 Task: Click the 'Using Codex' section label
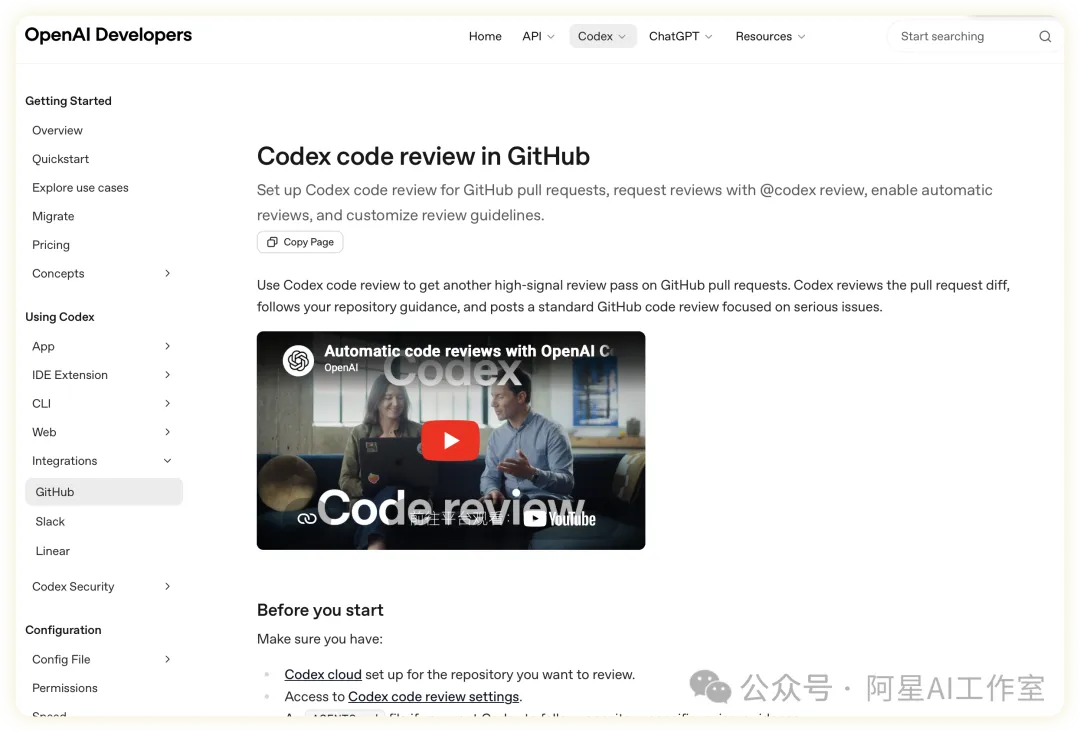point(60,317)
